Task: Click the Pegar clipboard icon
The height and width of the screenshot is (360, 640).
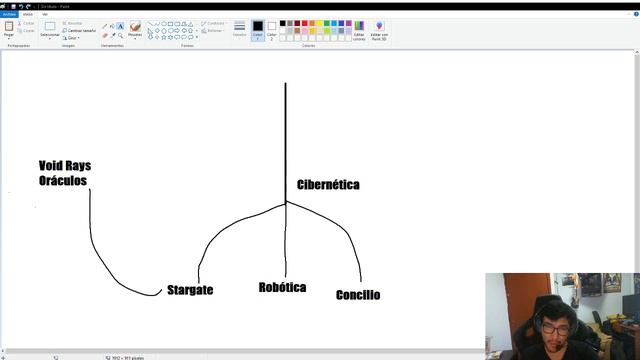Action: [x=9, y=26]
